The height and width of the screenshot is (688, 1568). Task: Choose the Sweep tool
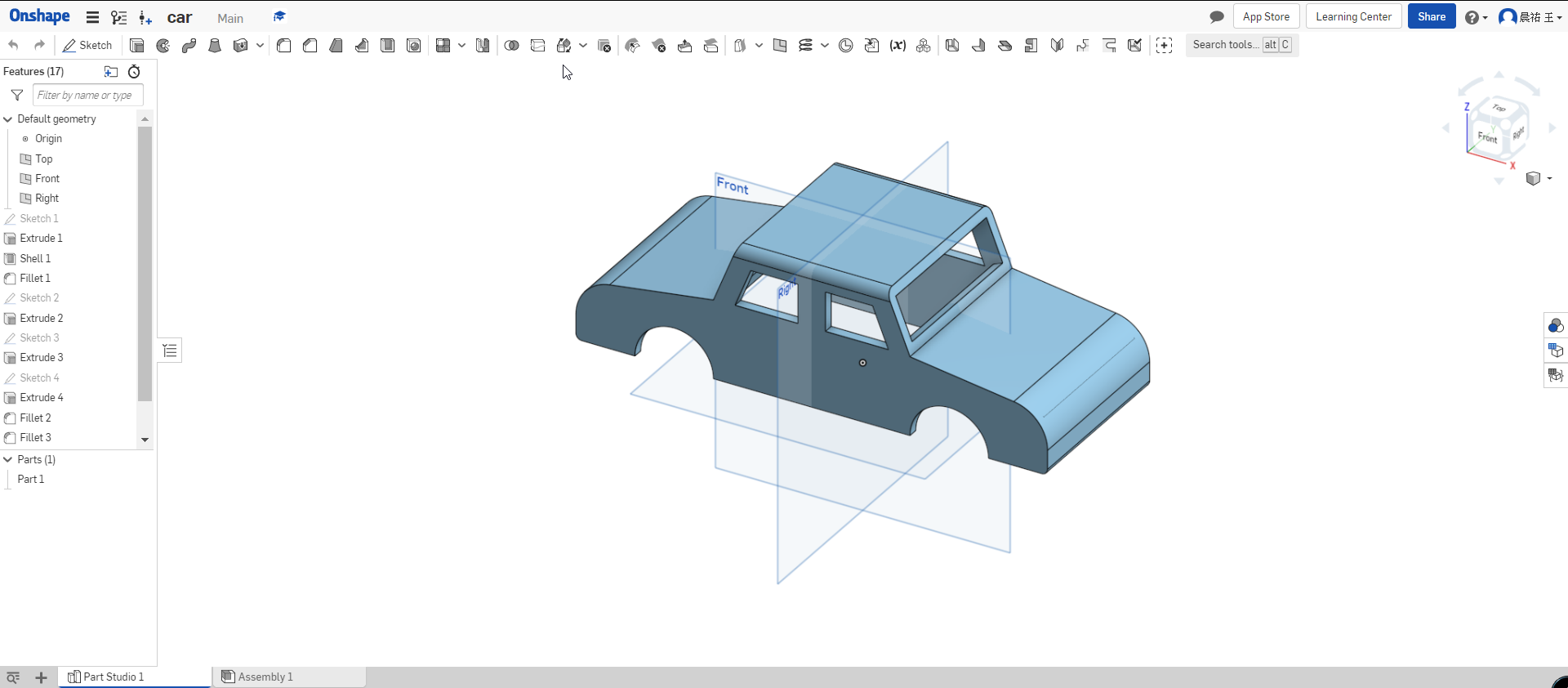[x=189, y=46]
